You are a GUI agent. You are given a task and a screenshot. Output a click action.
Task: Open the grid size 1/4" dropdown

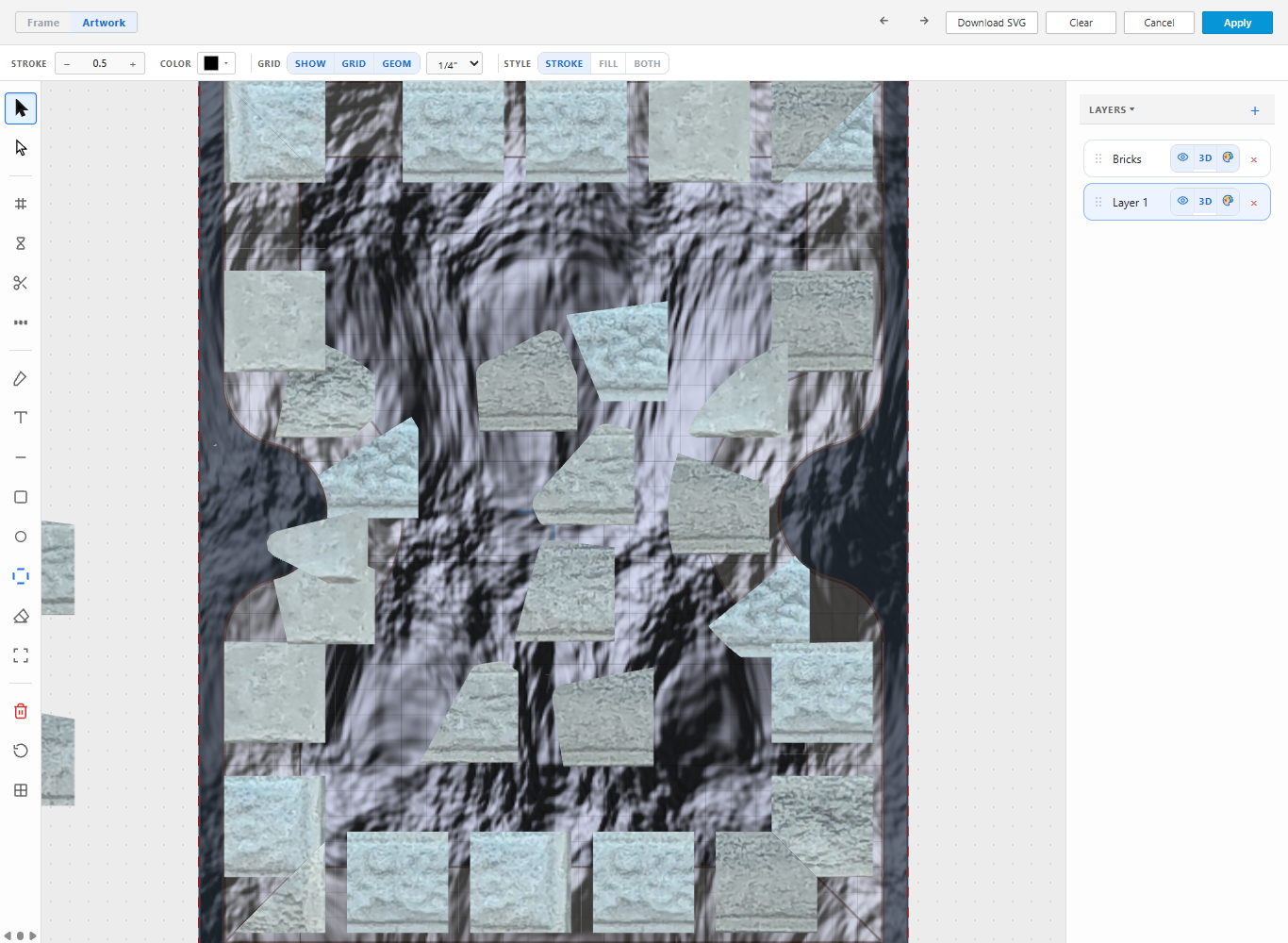click(x=454, y=63)
